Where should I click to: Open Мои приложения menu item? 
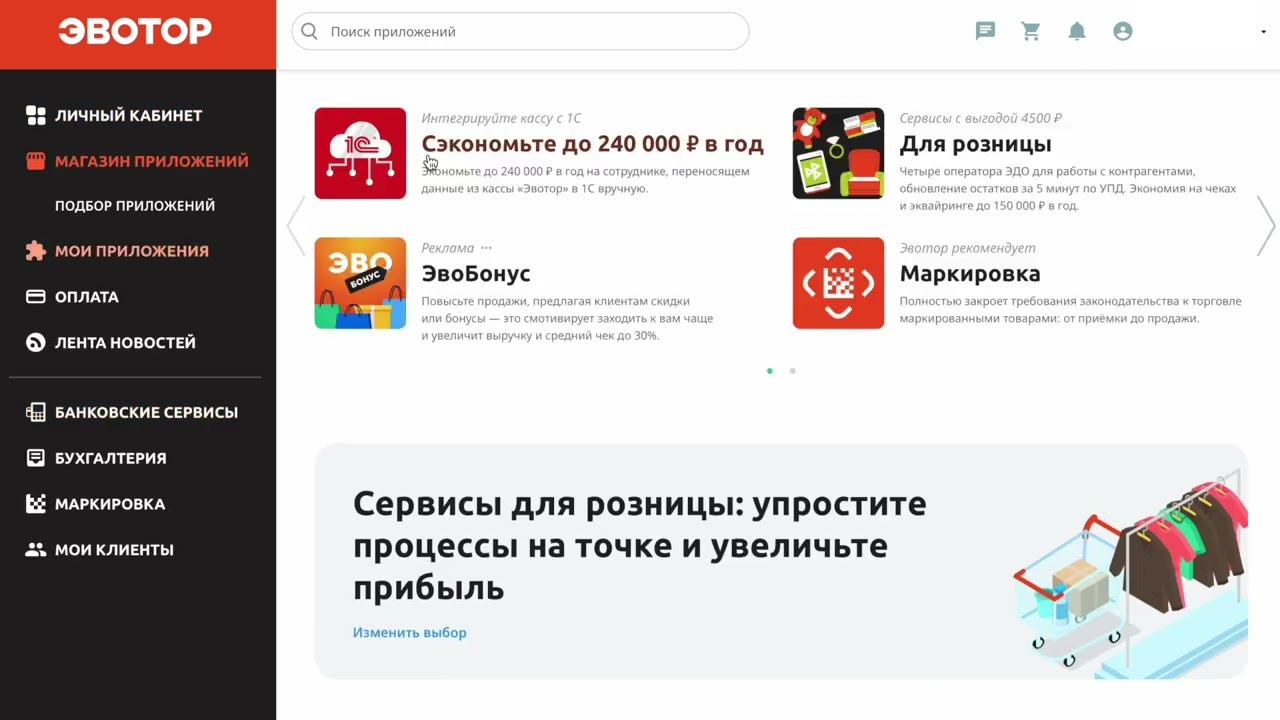(x=132, y=251)
